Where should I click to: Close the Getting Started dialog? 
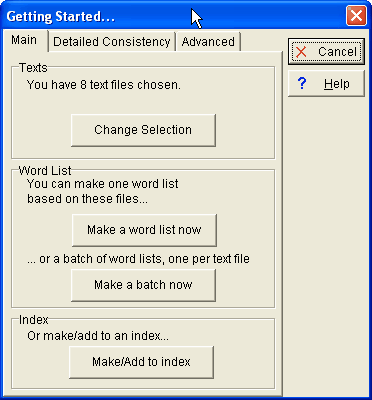point(356,16)
